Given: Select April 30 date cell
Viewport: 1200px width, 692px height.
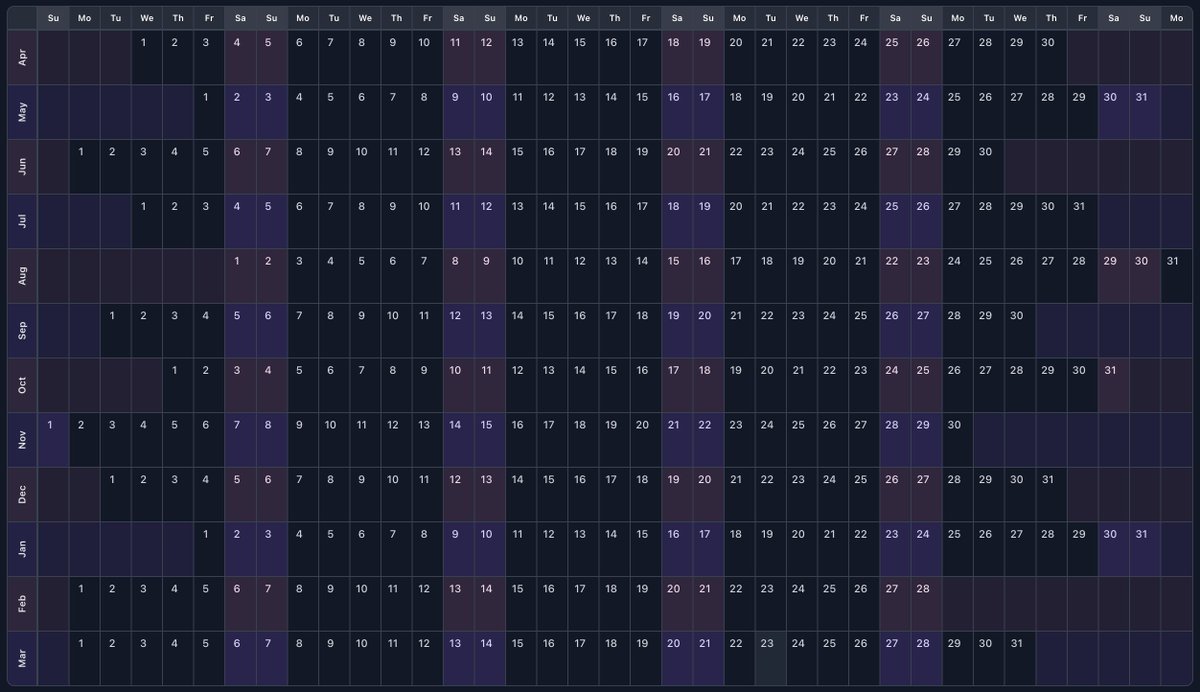Looking at the screenshot, I should point(1050,58).
